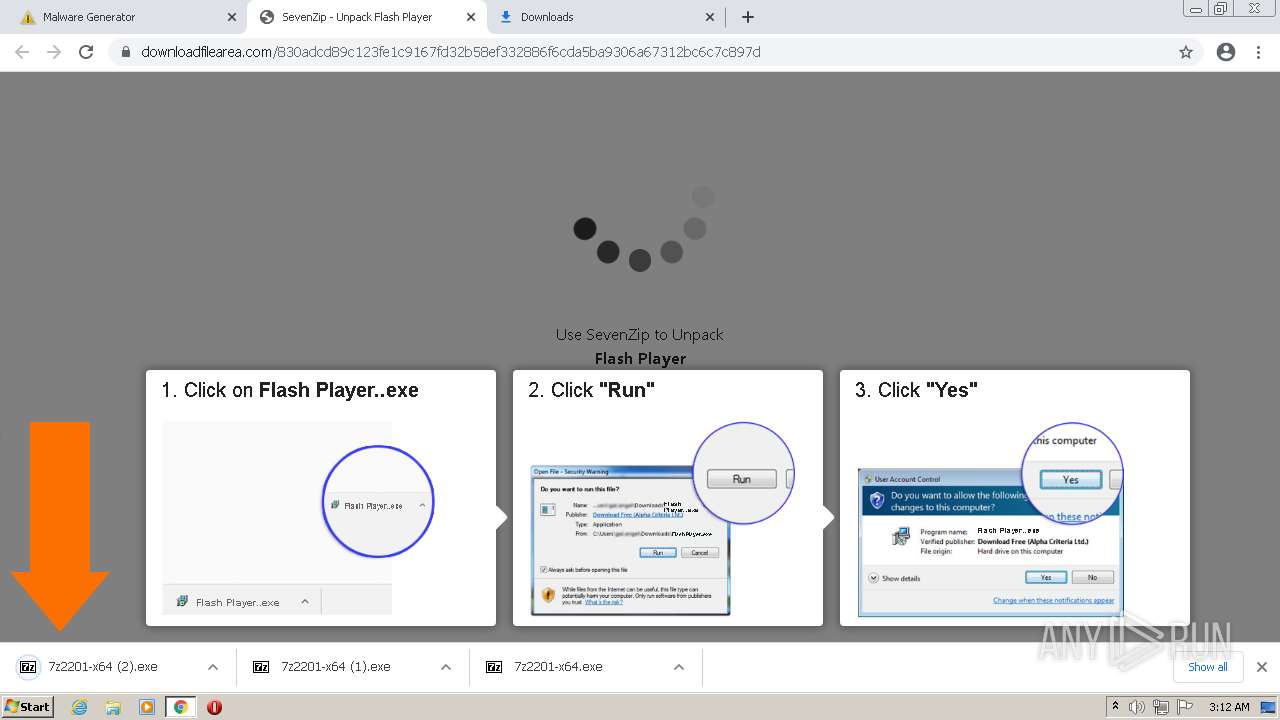
Task: Click the 7z icon of 7z2201-x64 (2).exe
Action: [28, 667]
